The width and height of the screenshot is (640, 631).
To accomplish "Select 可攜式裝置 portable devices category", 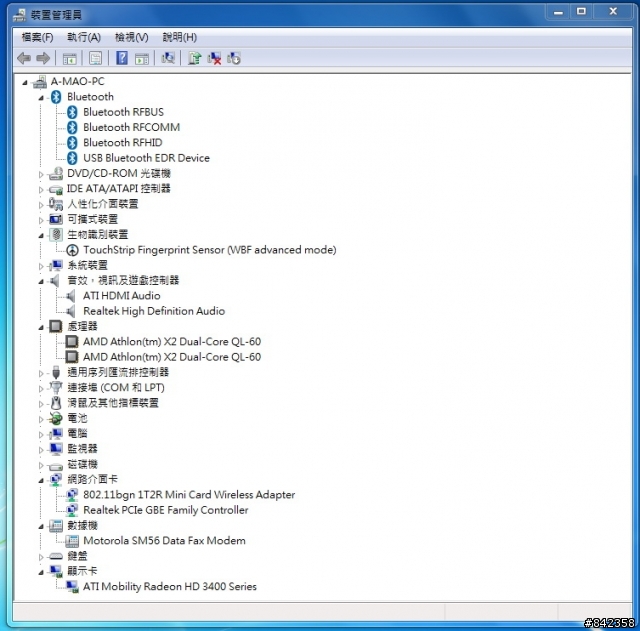I will 93,219.
